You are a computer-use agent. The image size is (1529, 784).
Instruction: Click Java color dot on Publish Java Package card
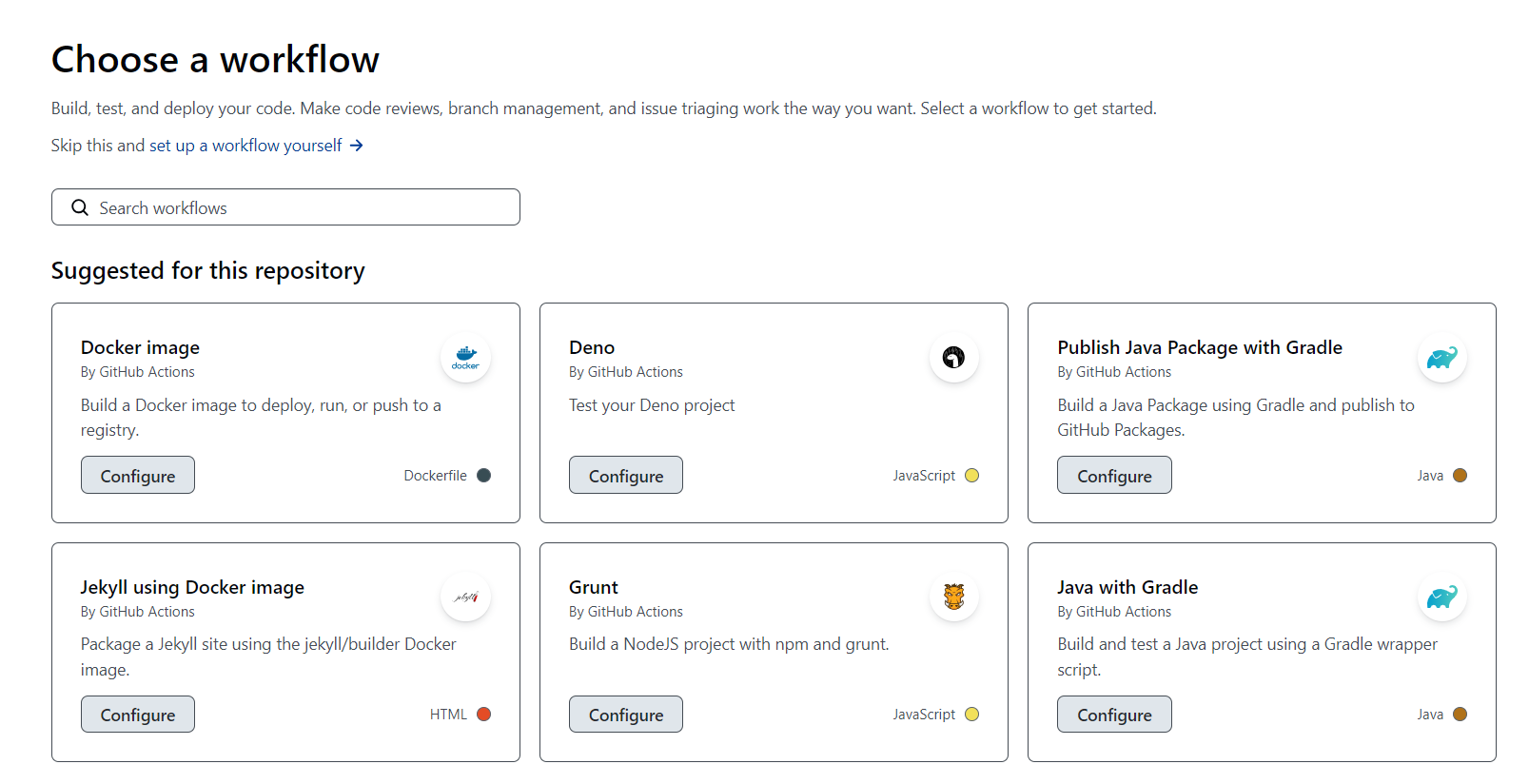click(1460, 476)
